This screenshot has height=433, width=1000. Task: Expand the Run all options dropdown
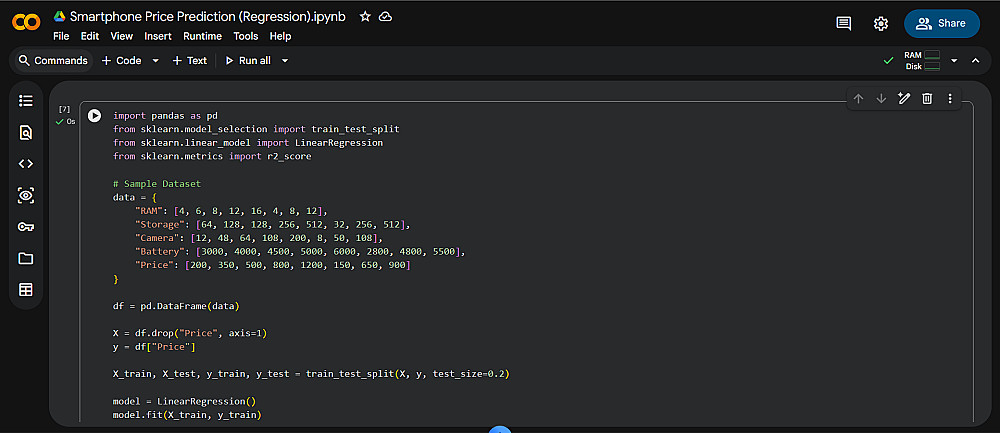[285, 60]
